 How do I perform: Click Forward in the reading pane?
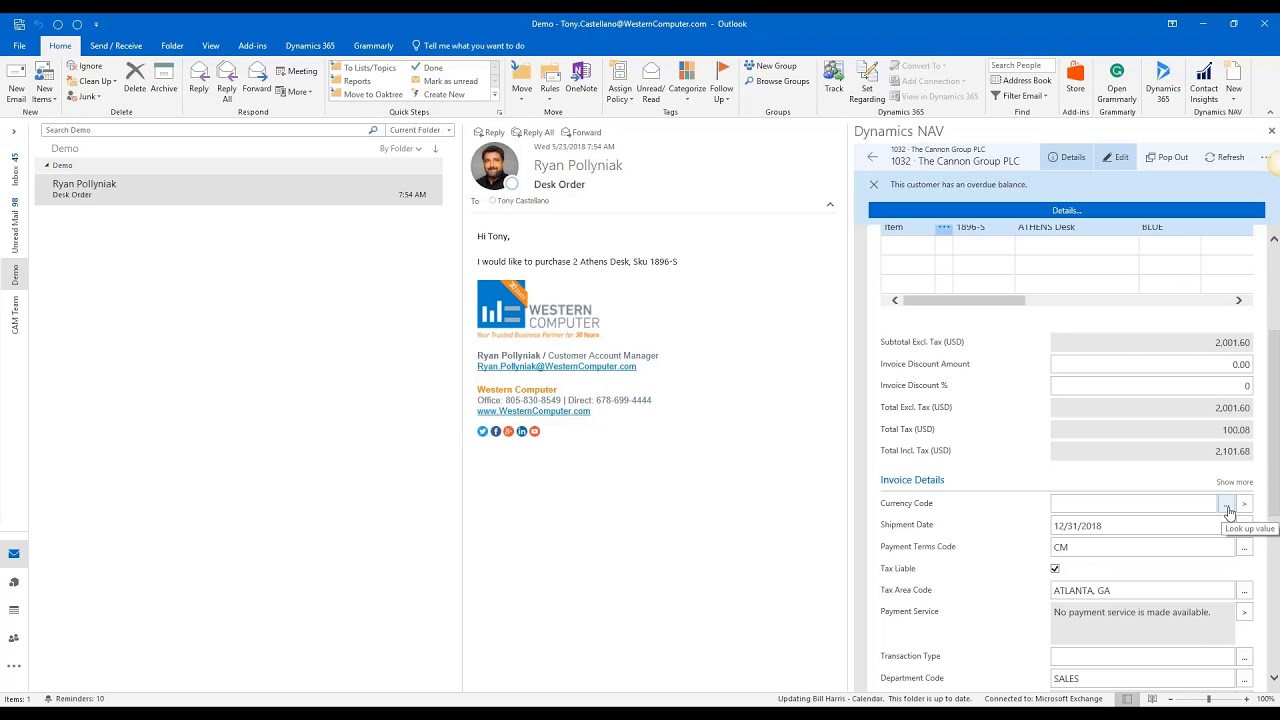click(581, 132)
